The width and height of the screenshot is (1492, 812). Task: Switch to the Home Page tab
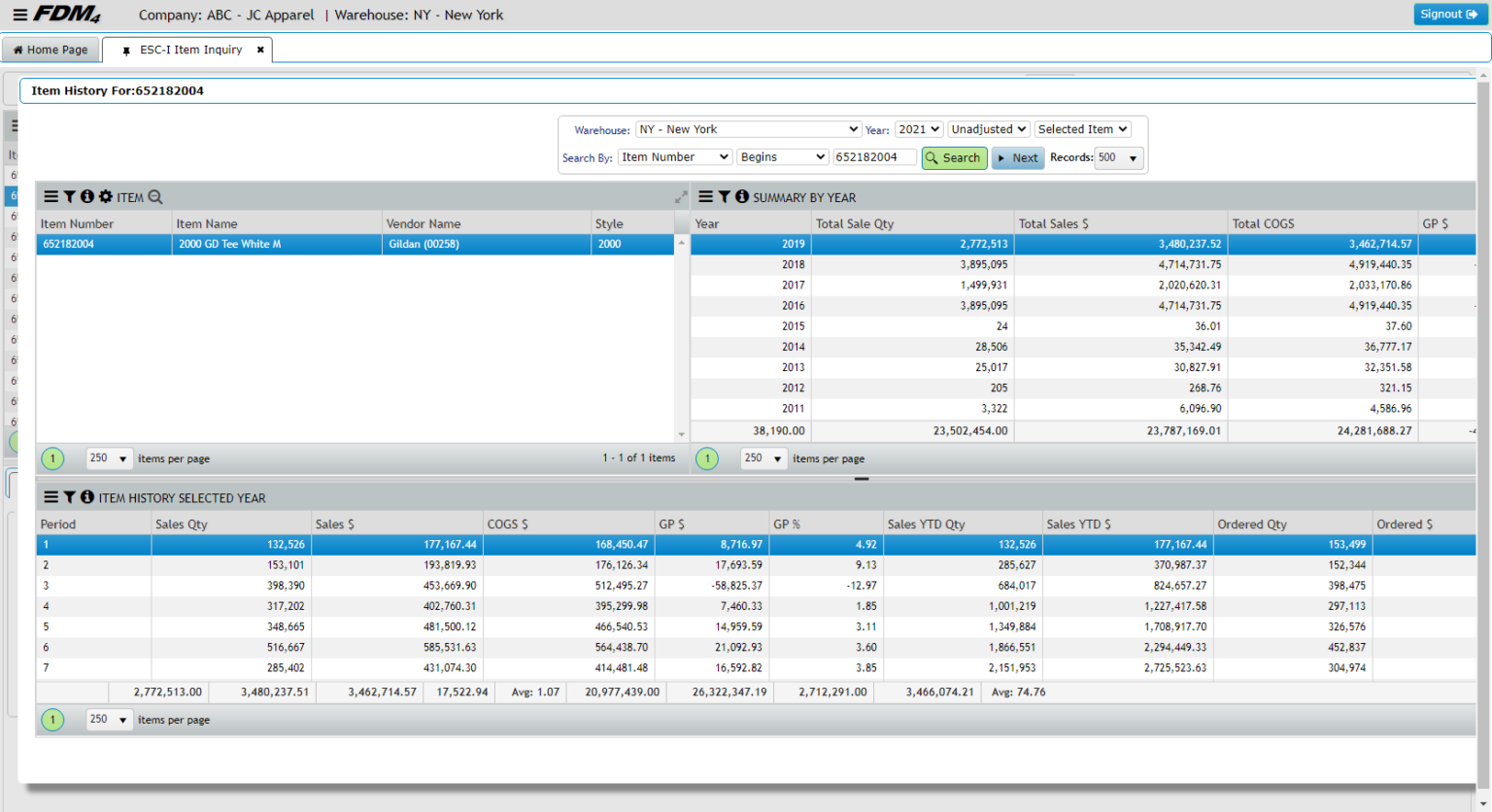coord(51,49)
